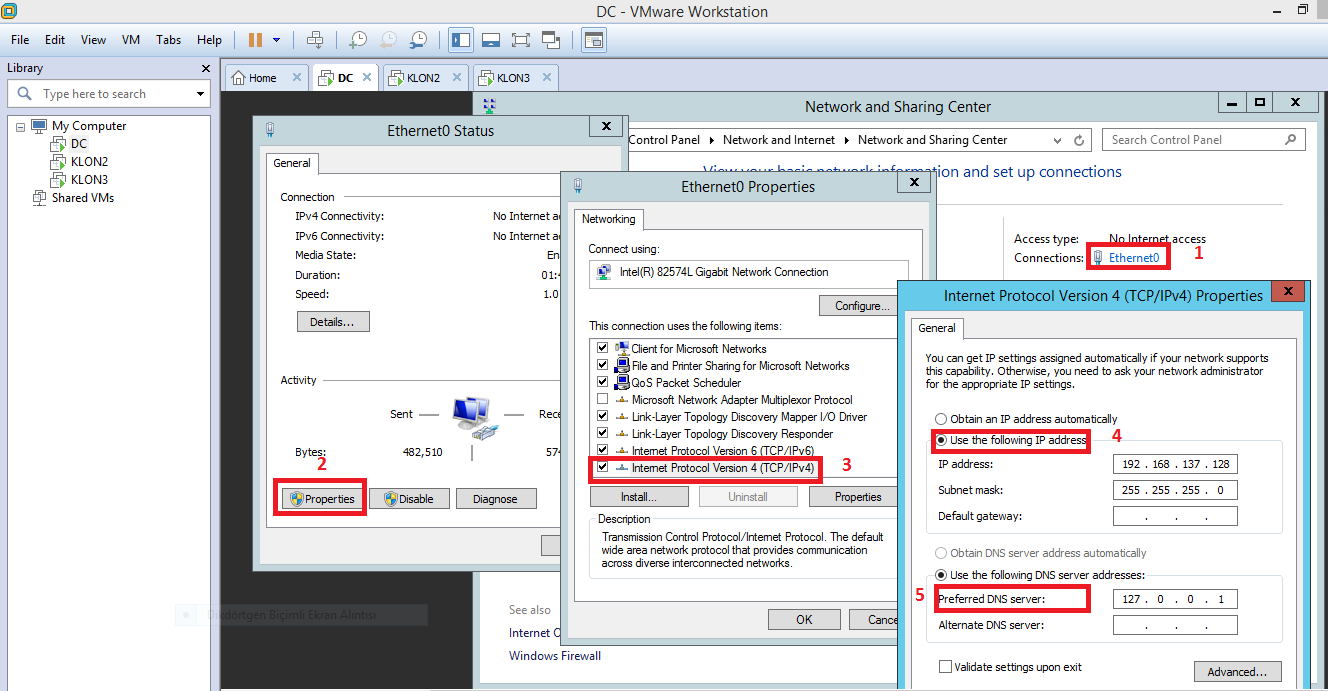Collapse the My Computer tree node
The height and width of the screenshot is (691, 1328).
pyautogui.click(x=21, y=126)
